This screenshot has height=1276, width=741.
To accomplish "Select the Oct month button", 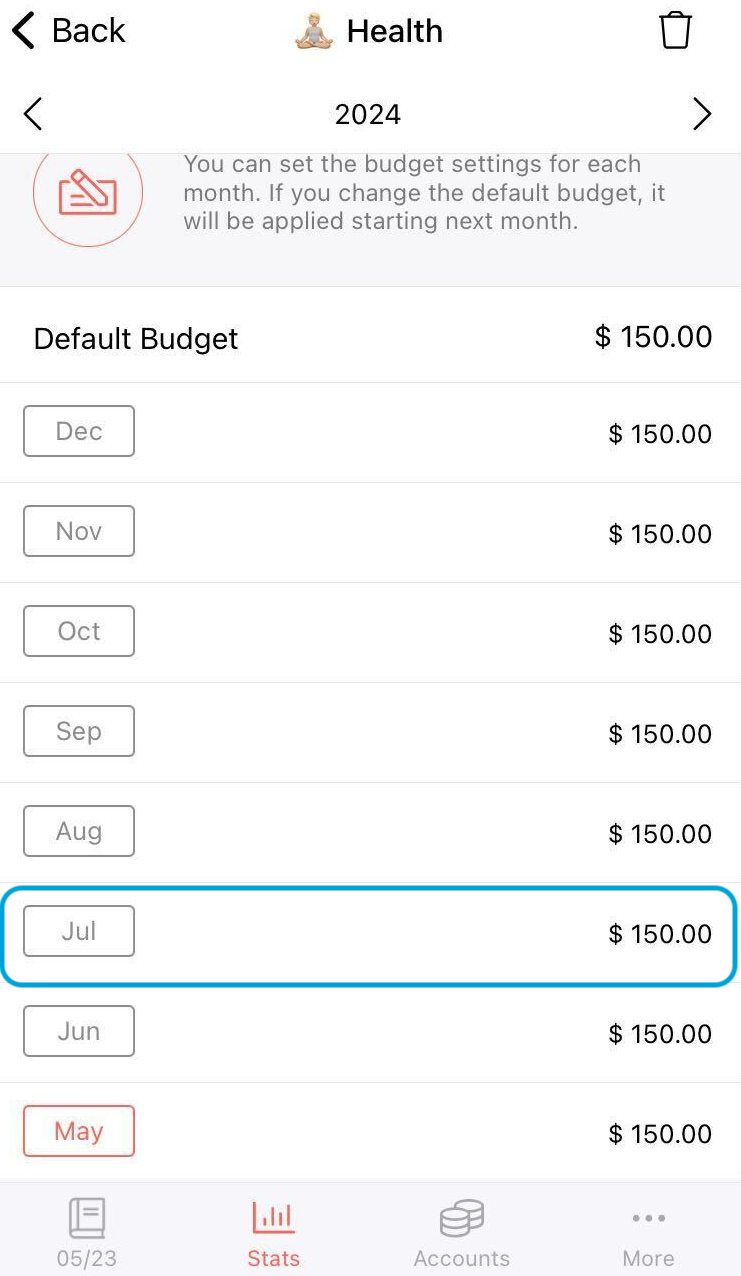I will pos(79,631).
